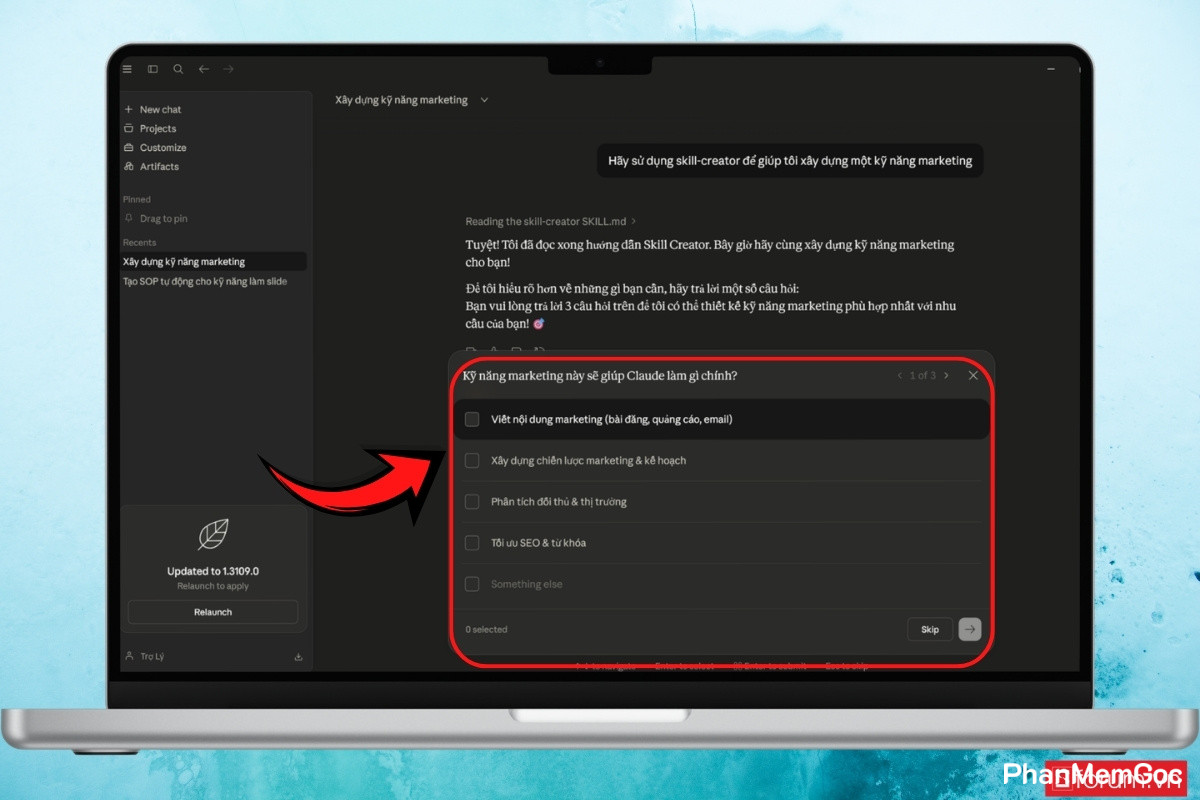Go forward with the right arrow
The image size is (1200, 800).
click(229, 69)
